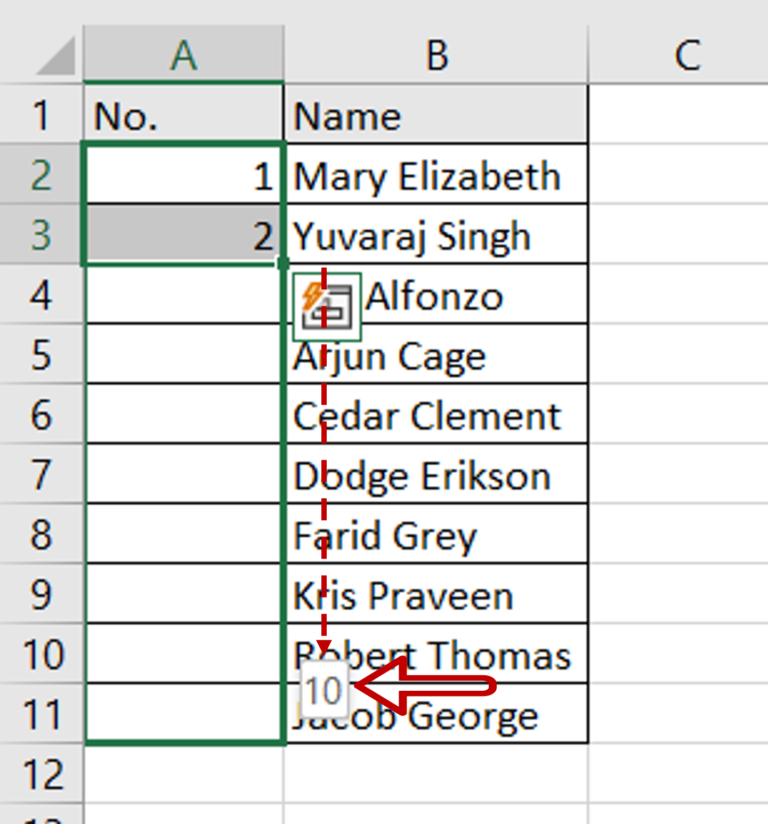Select the Robert Thomas cell

tap(437, 655)
